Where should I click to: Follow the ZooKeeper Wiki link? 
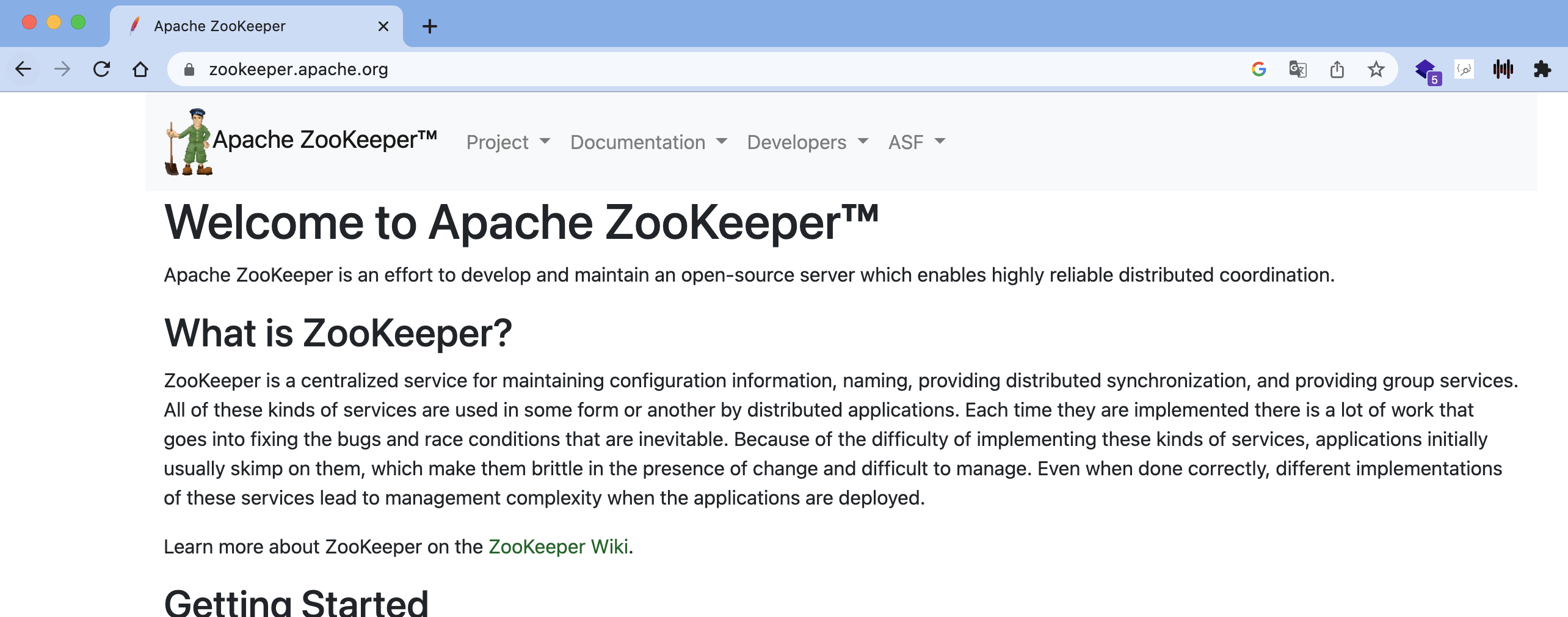tap(558, 547)
